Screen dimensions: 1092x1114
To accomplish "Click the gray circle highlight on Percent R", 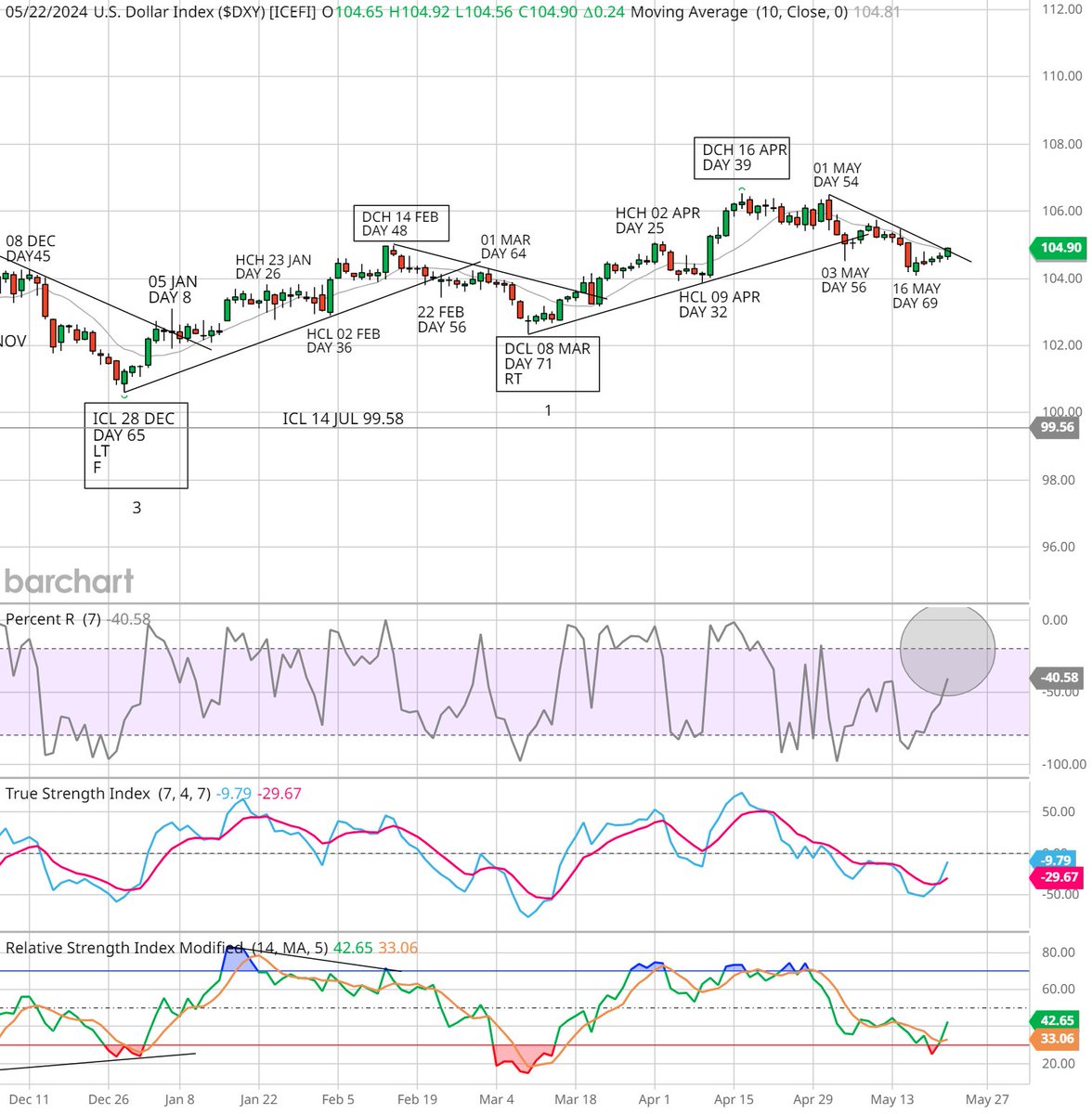I will 948,649.
